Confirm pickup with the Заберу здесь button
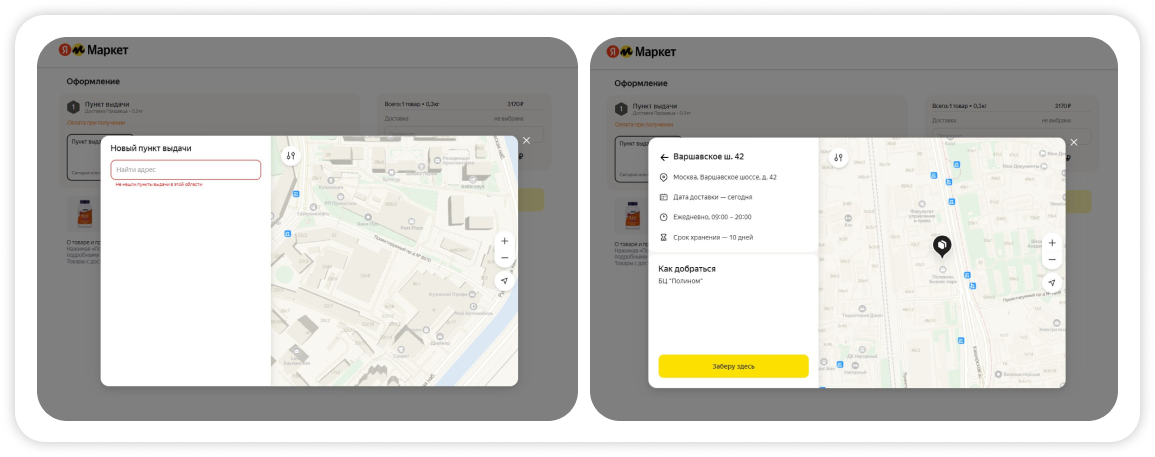The height and width of the screenshot is (457, 1155). coord(733,366)
